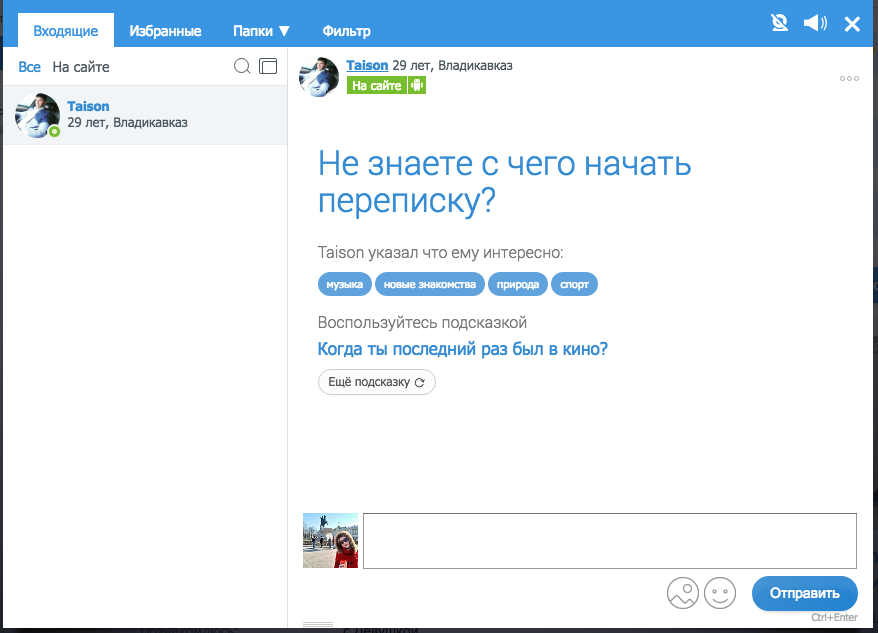Click the green На сайте status badge

click(376, 85)
